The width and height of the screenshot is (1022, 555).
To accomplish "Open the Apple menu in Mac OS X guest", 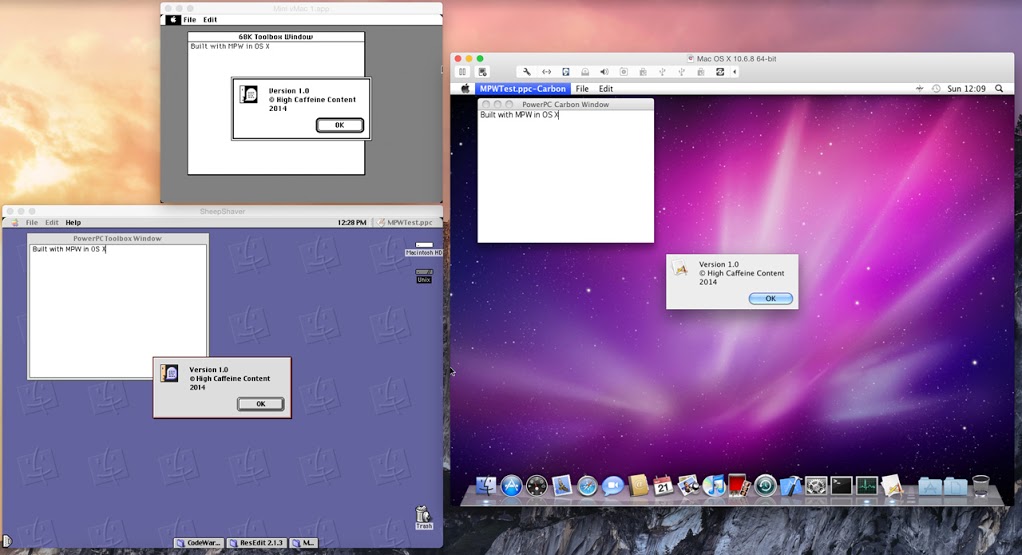I will [x=465, y=89].
